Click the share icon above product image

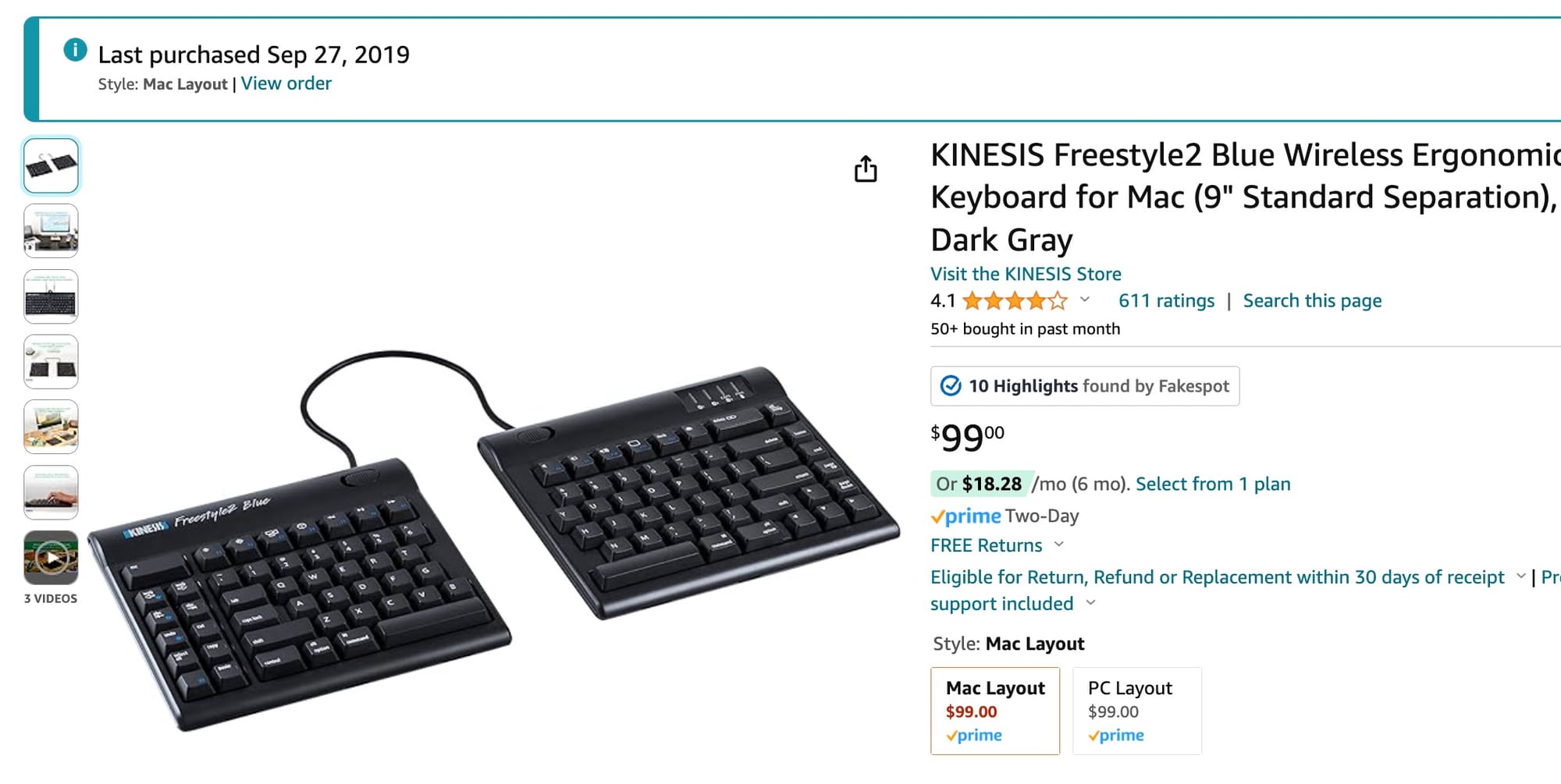866,169
